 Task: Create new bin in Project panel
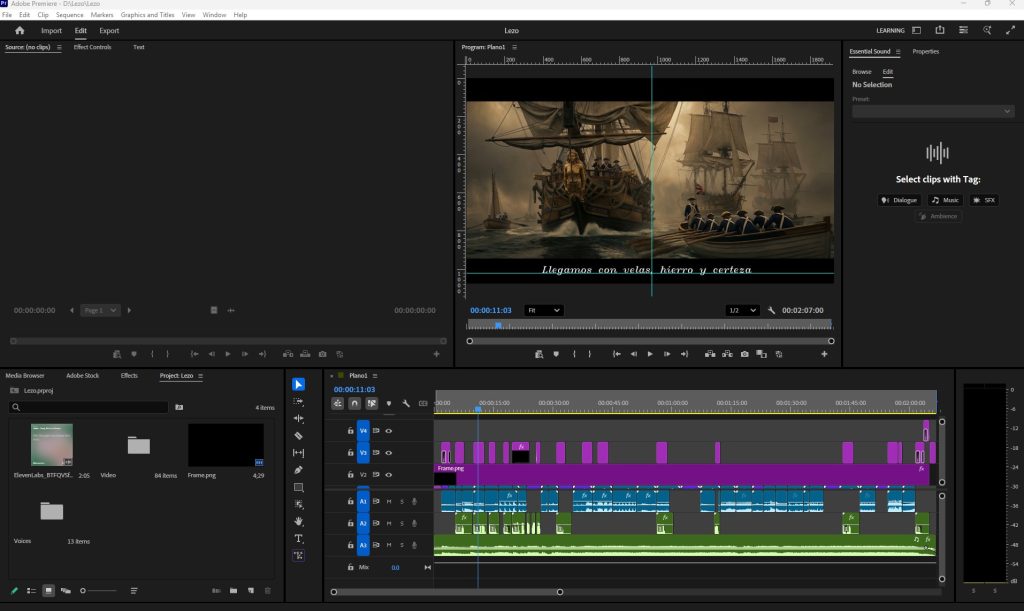coord(233,591)
